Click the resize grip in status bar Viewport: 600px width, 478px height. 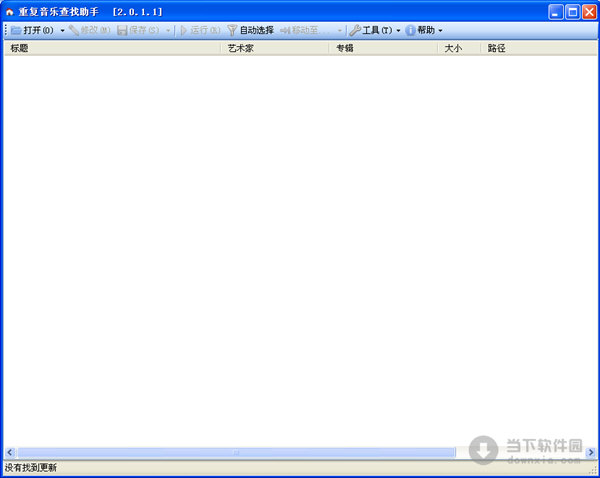tap(593, 471)
